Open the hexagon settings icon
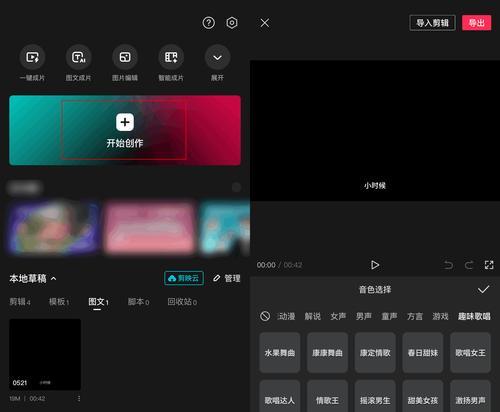Screen dimensions: 500x412 tap(232, 23)
